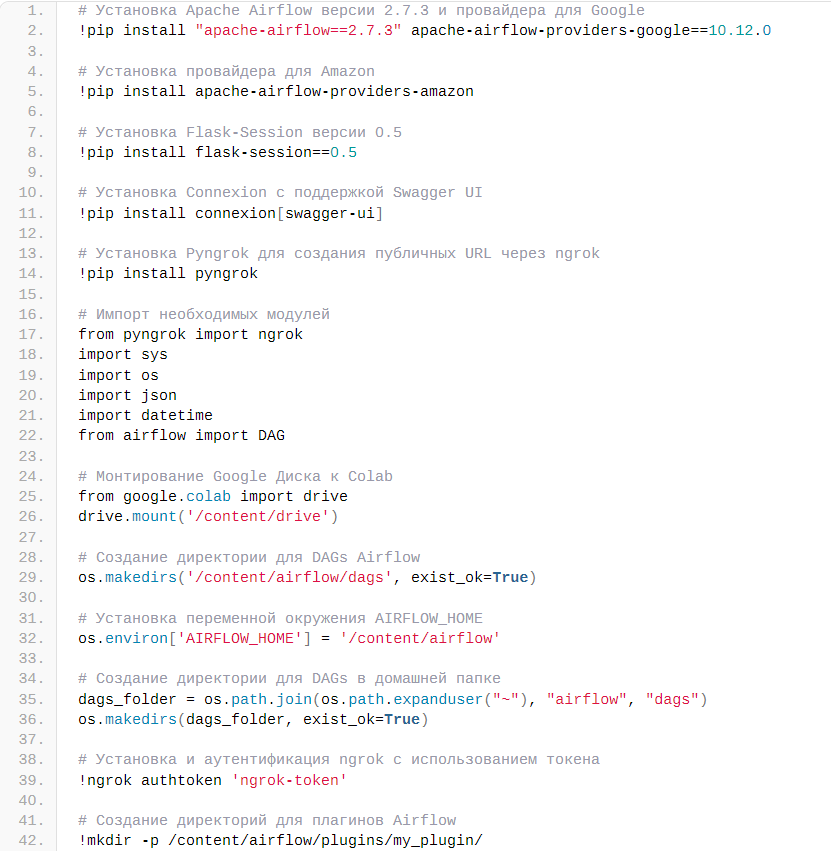Click line number 42 in the gutter
Image resolution: width=831 pixels, height=851 pixels.
pyautogui.click(x=31, y=841)
